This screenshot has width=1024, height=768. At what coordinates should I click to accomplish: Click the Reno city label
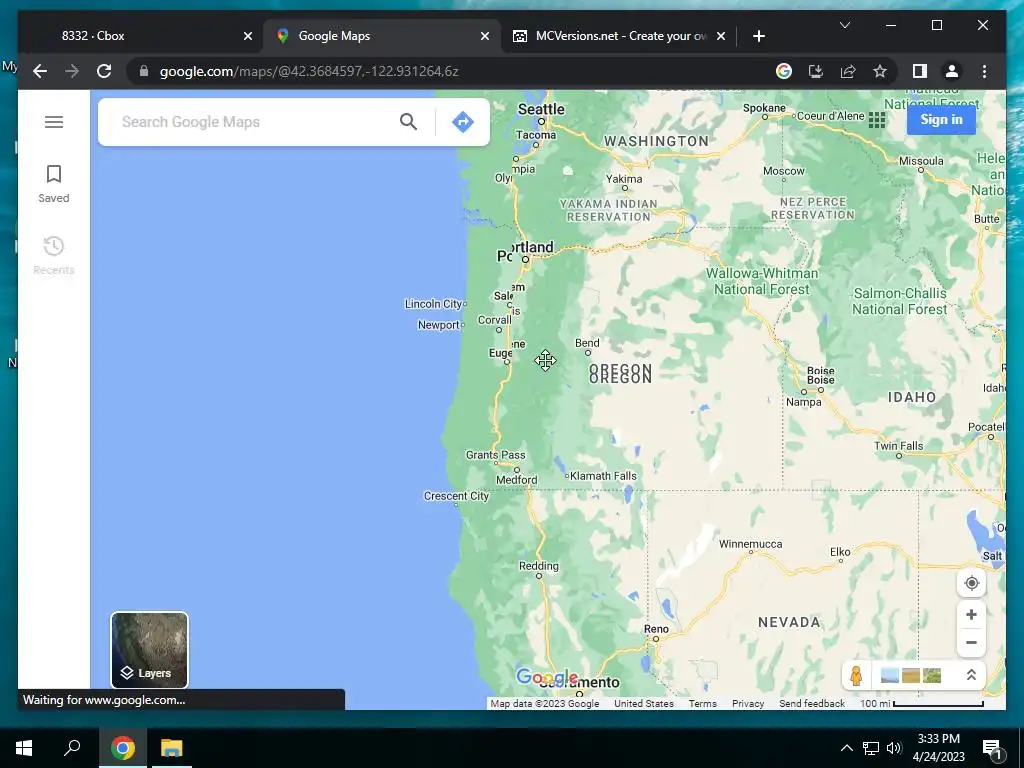click(x=656, y=629)
